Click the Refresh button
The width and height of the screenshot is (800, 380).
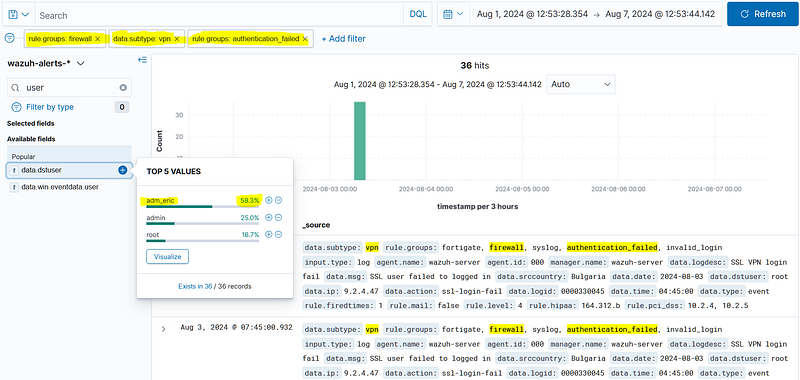tap(763, 14)
